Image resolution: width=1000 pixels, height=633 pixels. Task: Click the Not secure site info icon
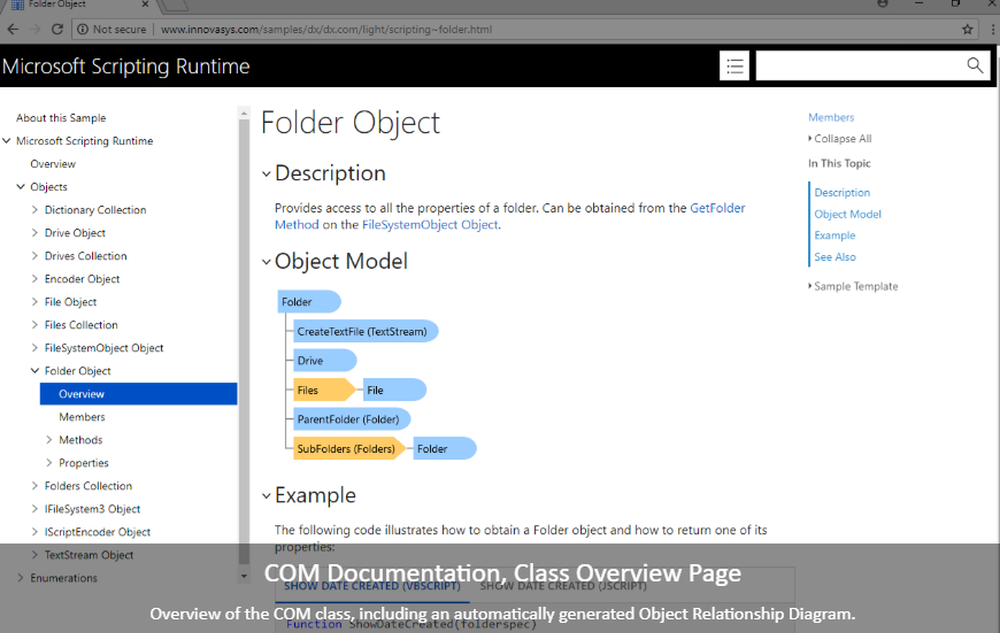[82, 29]
